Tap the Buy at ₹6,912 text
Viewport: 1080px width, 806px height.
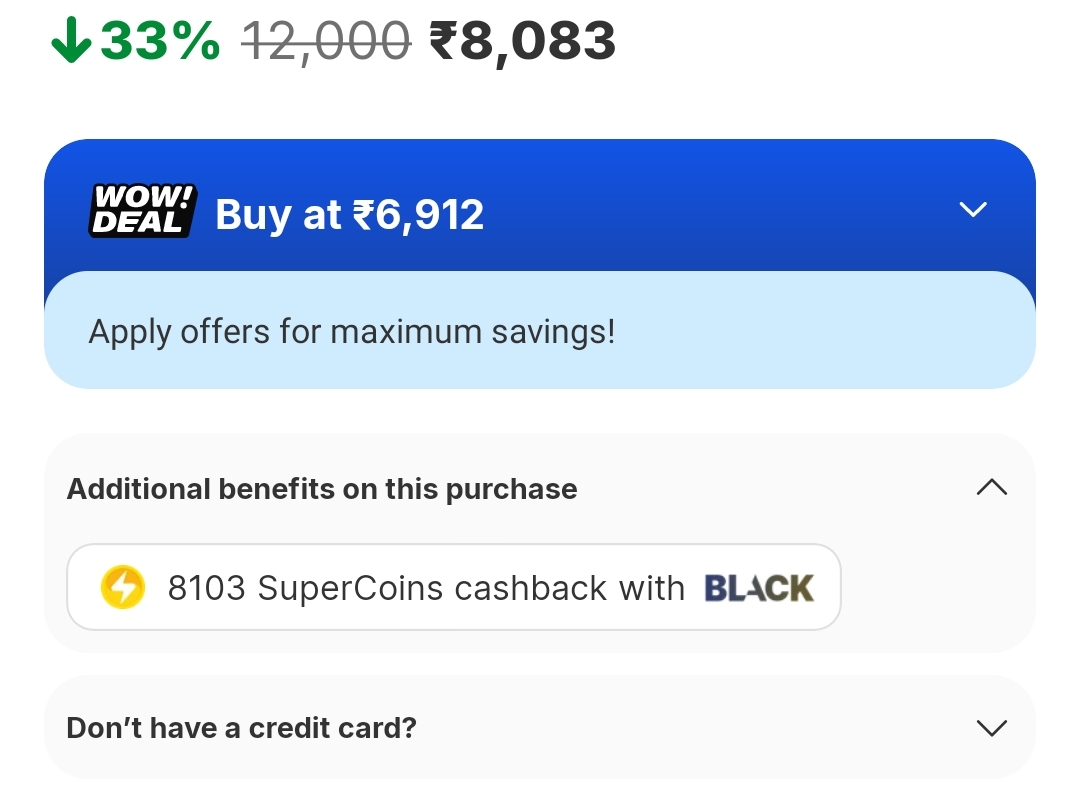[x=350, y=214]
